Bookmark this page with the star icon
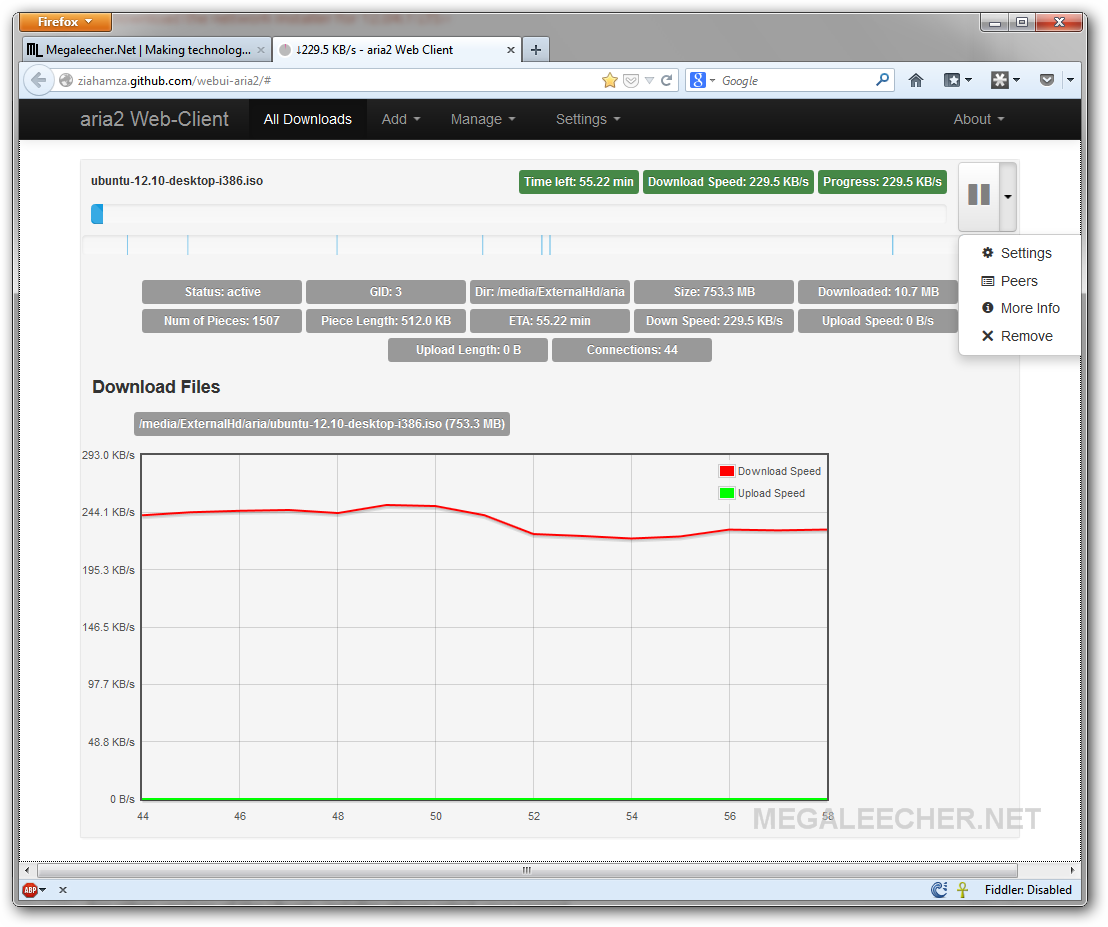Screen dimensions: 1108x927 click(x=610, y=81)
